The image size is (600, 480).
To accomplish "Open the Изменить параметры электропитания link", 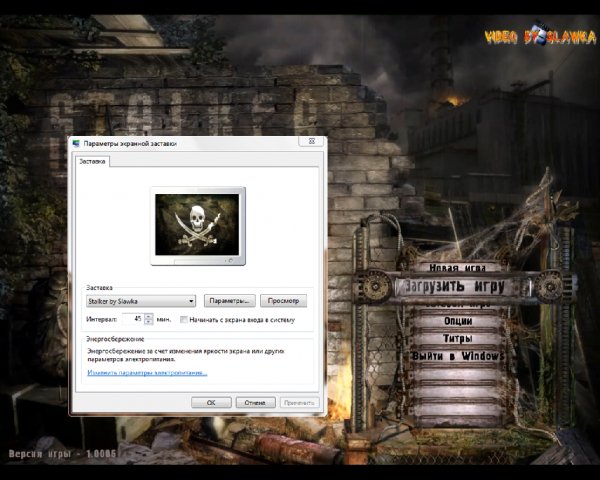I will [147, 373].
